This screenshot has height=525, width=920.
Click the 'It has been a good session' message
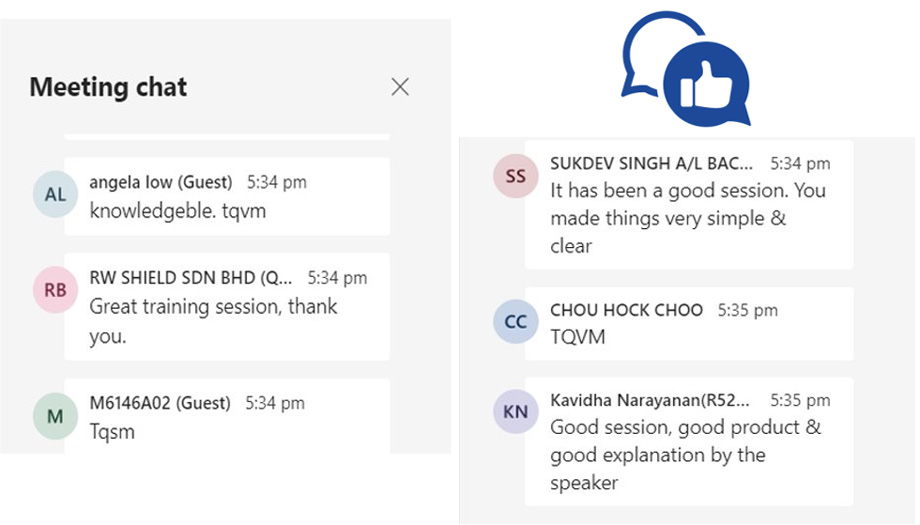(x=688, y=218)
